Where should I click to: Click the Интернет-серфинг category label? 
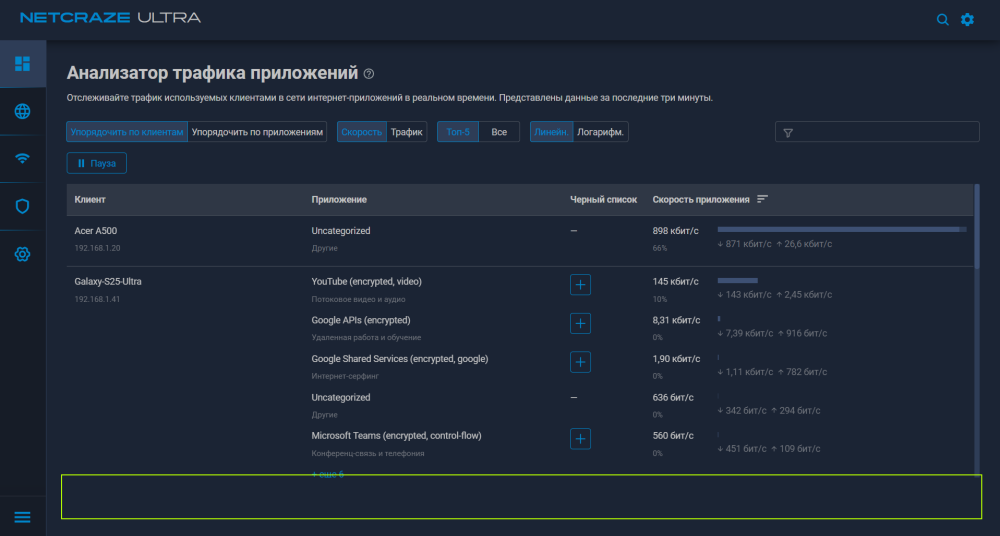345,376
